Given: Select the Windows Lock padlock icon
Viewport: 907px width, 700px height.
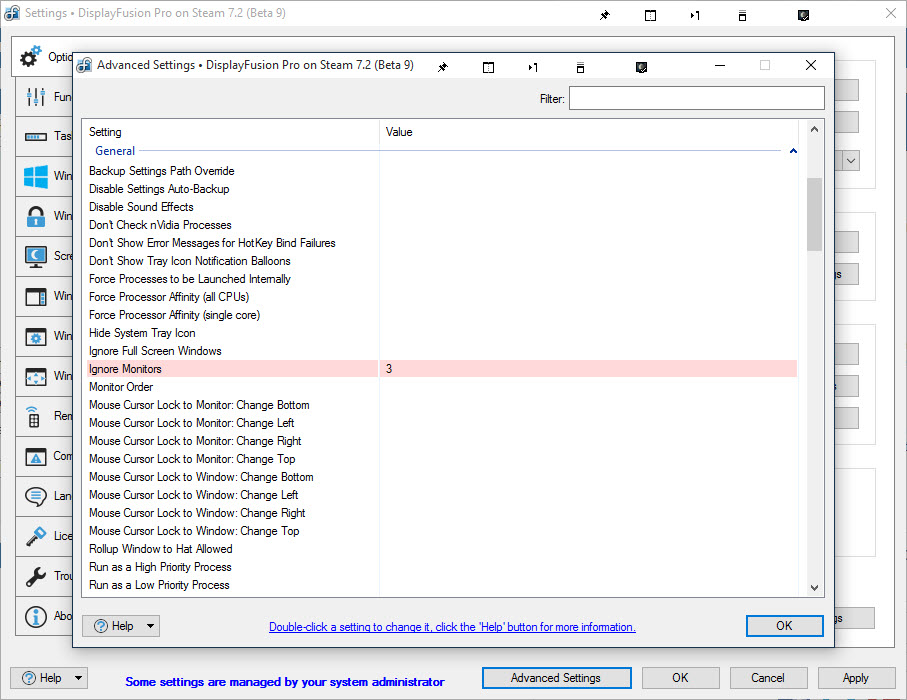Looking at the screenshot, I should (37, 216).
